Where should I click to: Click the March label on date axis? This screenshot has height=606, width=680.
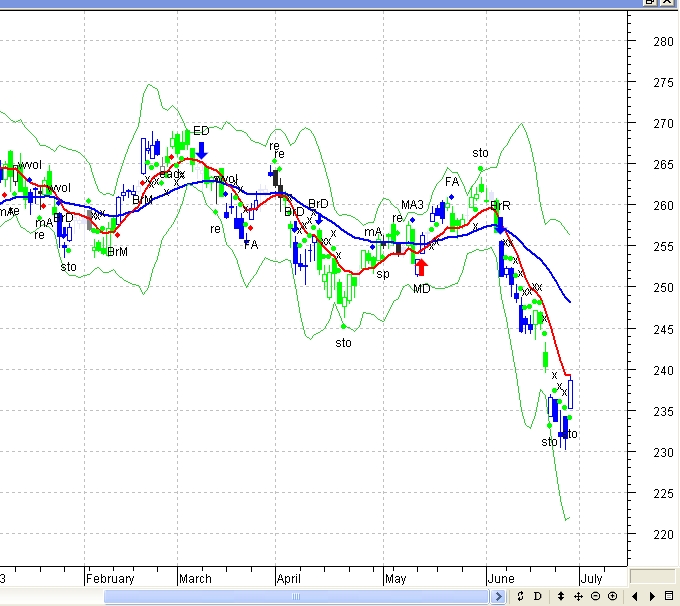coord(195,578)
